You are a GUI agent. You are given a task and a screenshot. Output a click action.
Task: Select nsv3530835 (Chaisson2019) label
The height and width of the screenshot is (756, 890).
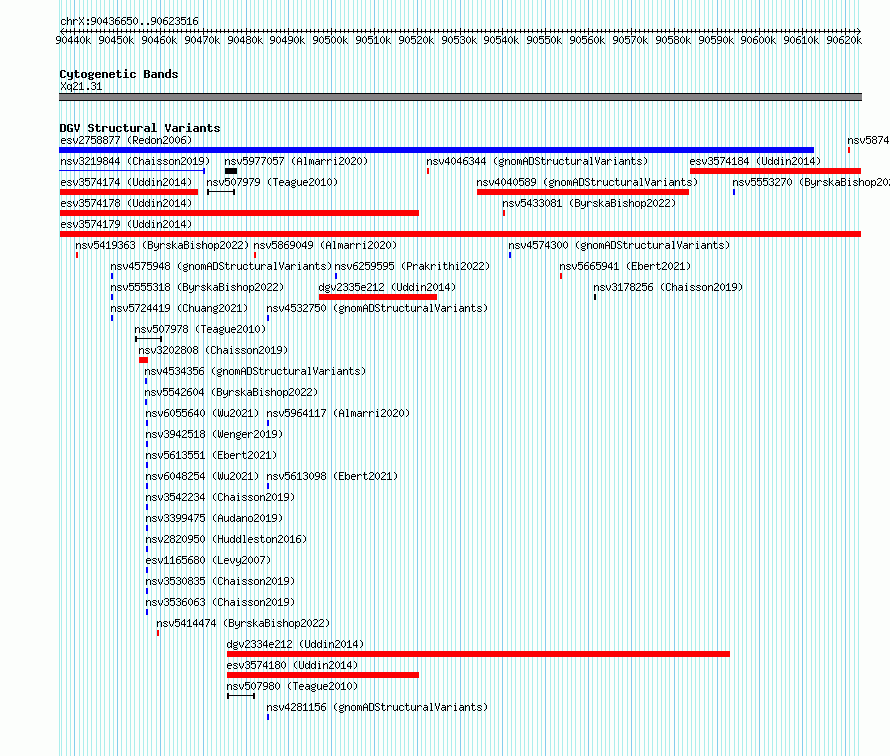[220, 581]
